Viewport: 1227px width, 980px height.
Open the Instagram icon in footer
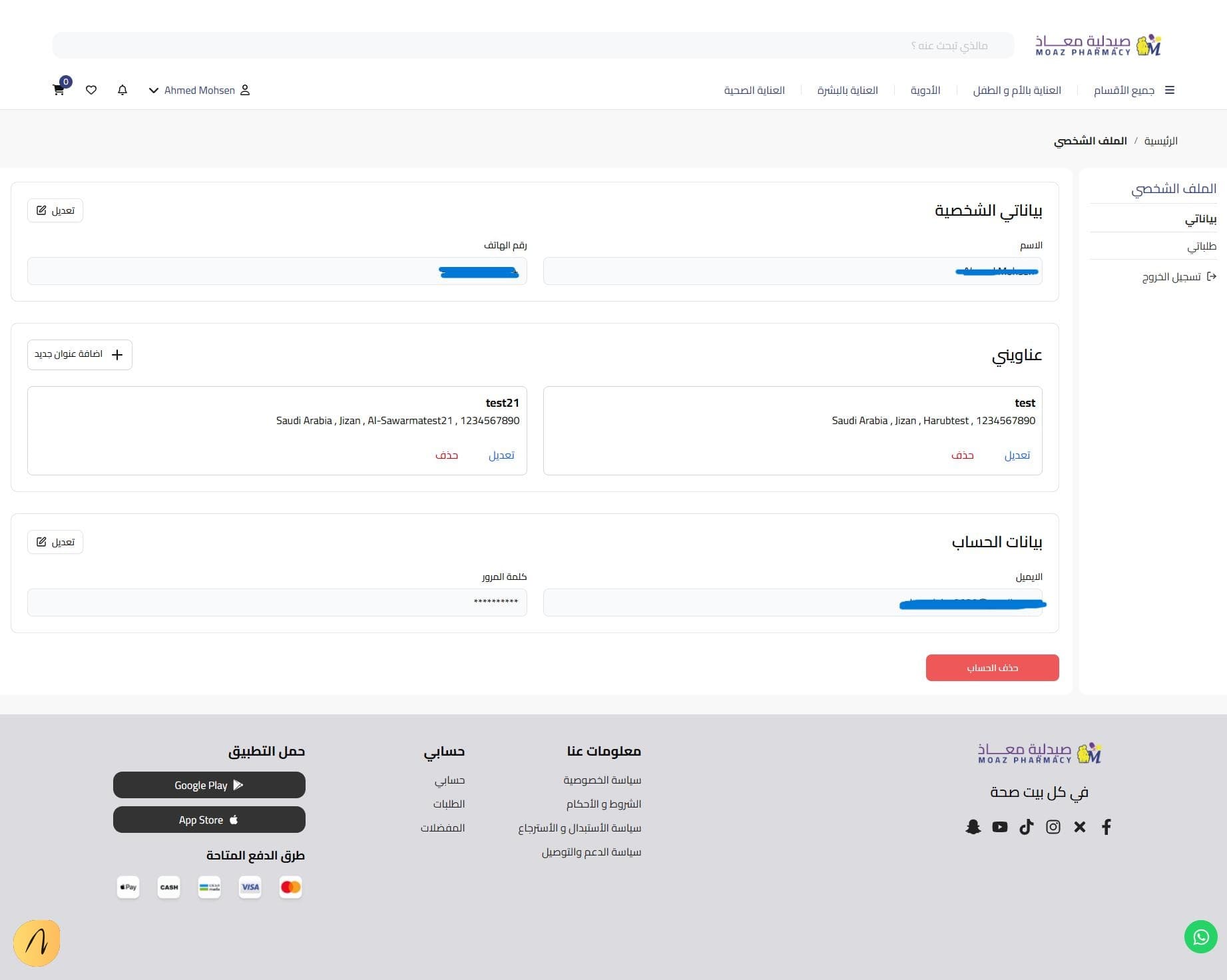tap(1053, 827)
